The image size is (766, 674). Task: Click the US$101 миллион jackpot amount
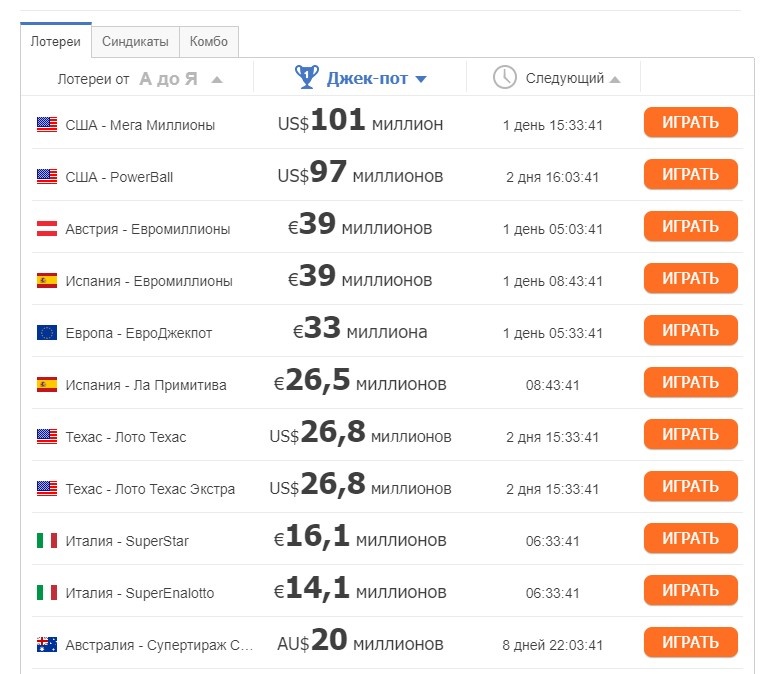(x=361, y=121)
